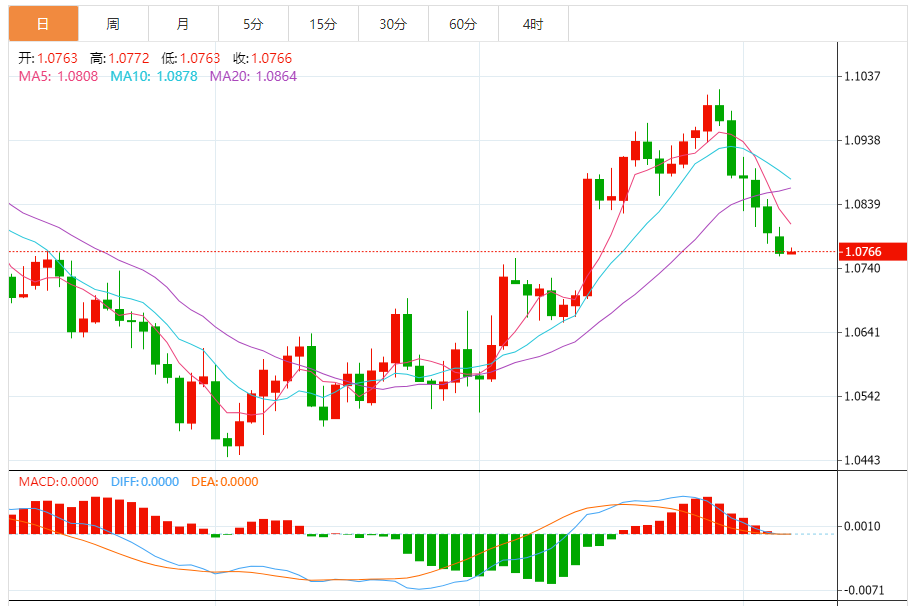Screen dimensions: 916x606
Task: Click the 1.1037 price axis label
Action: pos(862,76)
